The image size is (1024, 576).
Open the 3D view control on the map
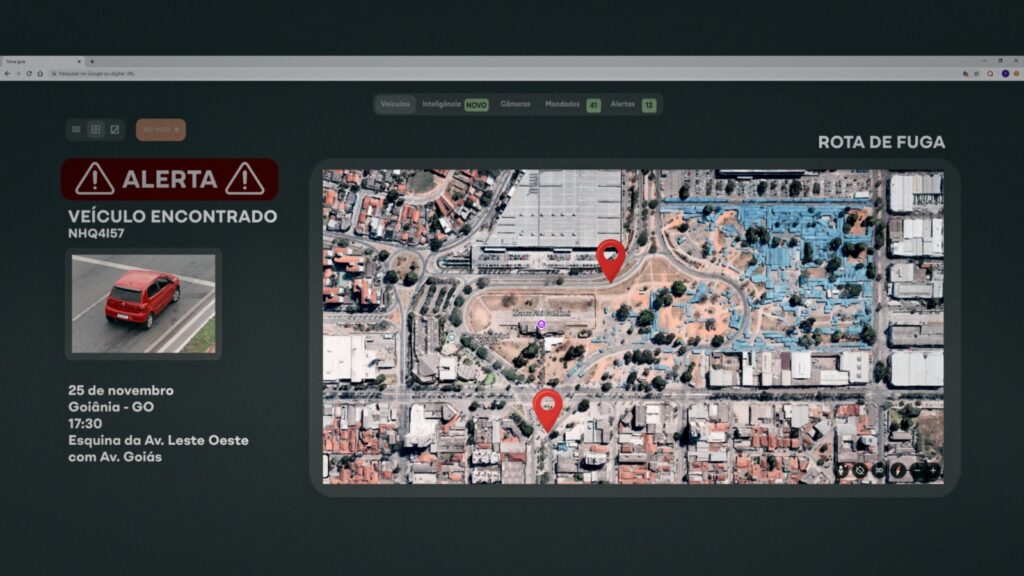pyautogui.click(x=876, y=470)
